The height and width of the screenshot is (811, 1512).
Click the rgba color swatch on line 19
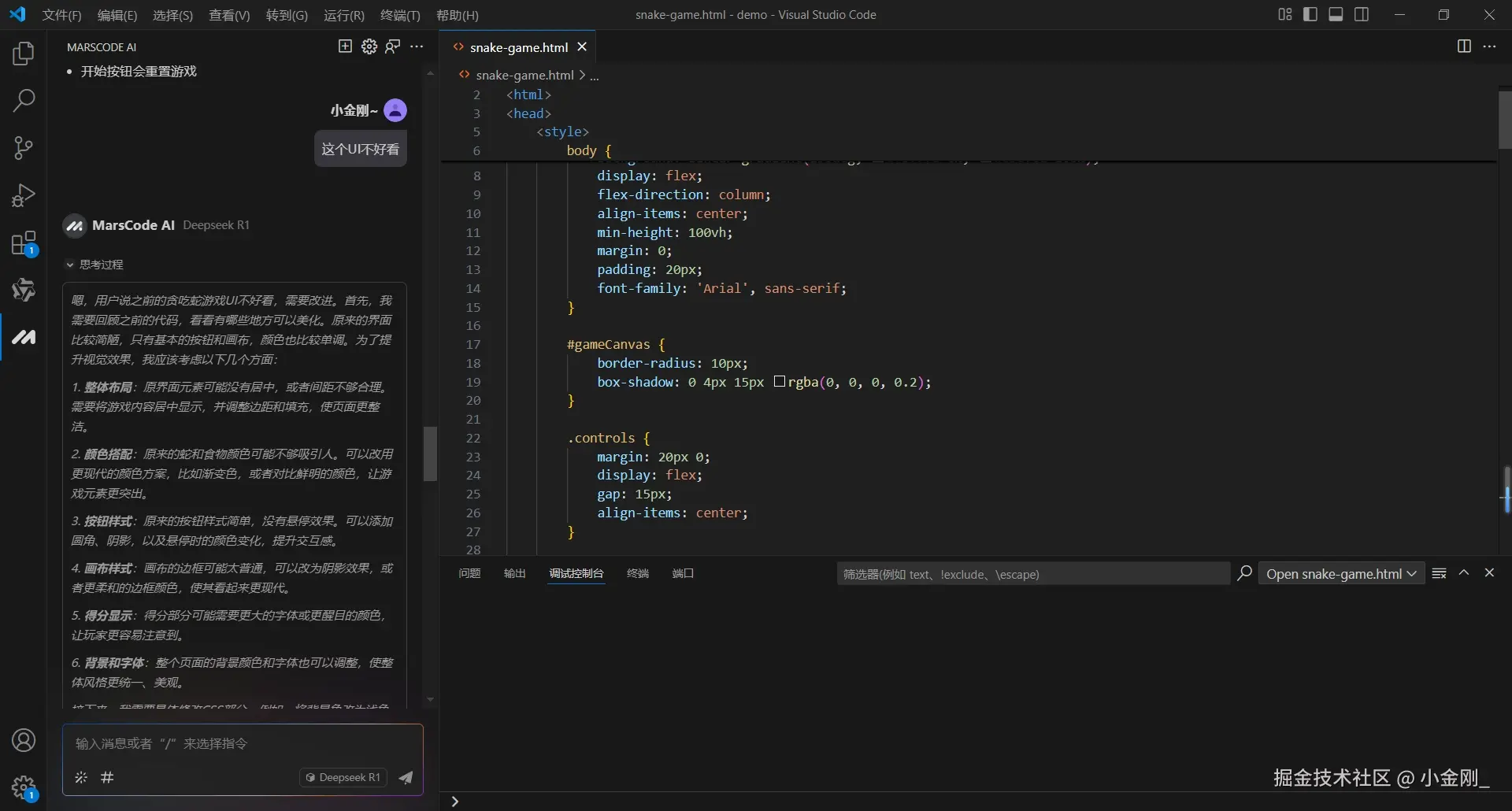coord(780,382)
